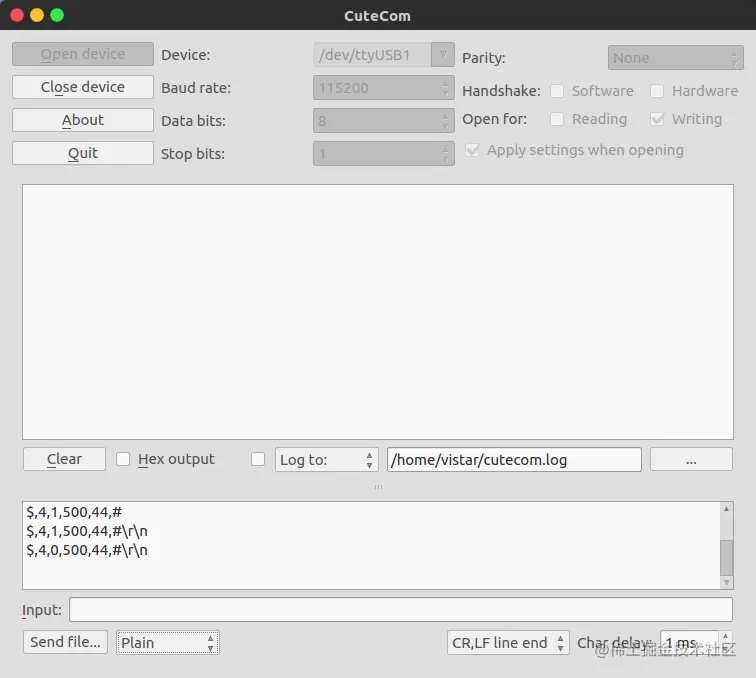756x678 pixels.
Task: Quit CuteCom with the Quit button
Action: click(x=82, y=153)
